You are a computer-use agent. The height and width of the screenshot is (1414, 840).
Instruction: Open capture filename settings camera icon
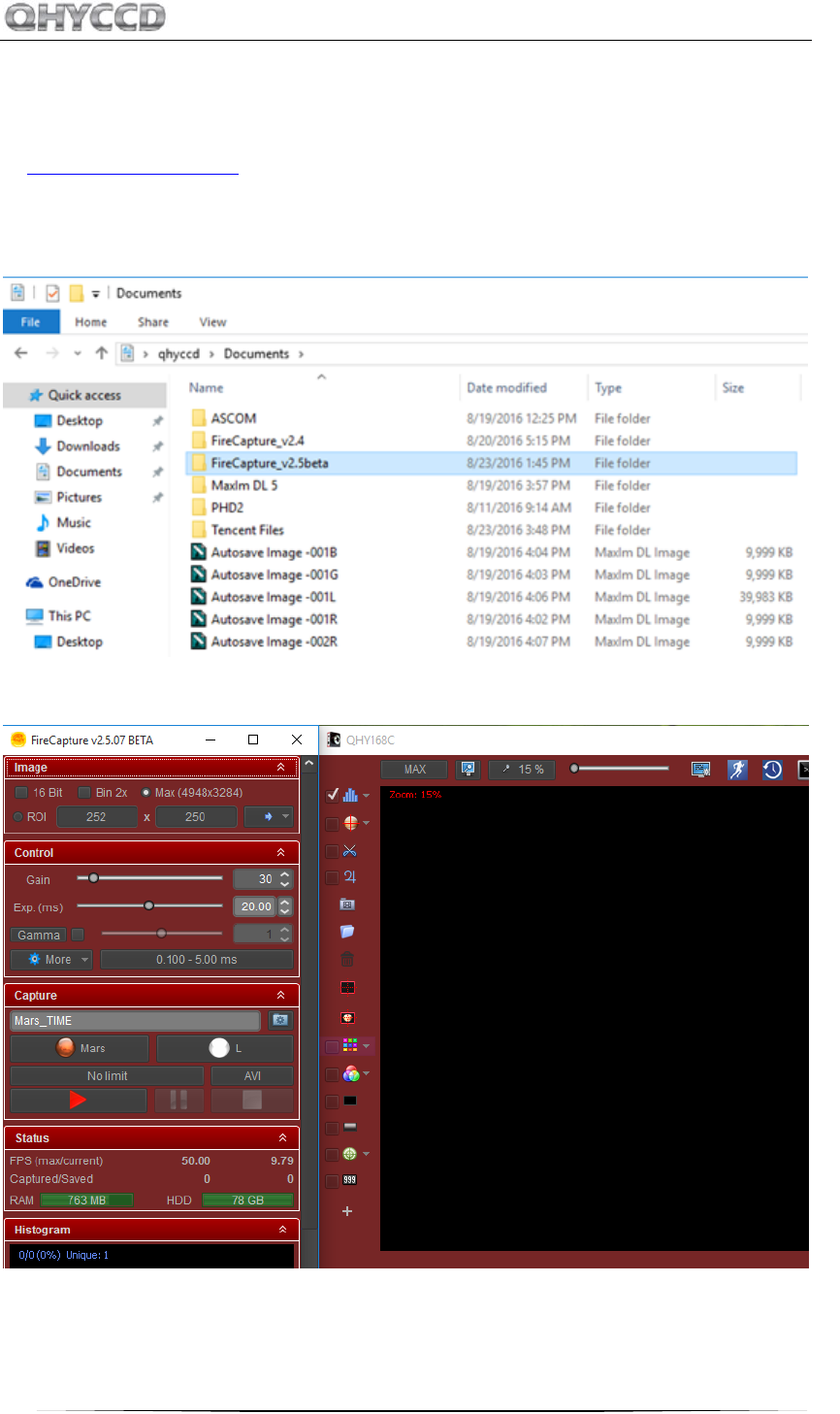coord(280,1020)
